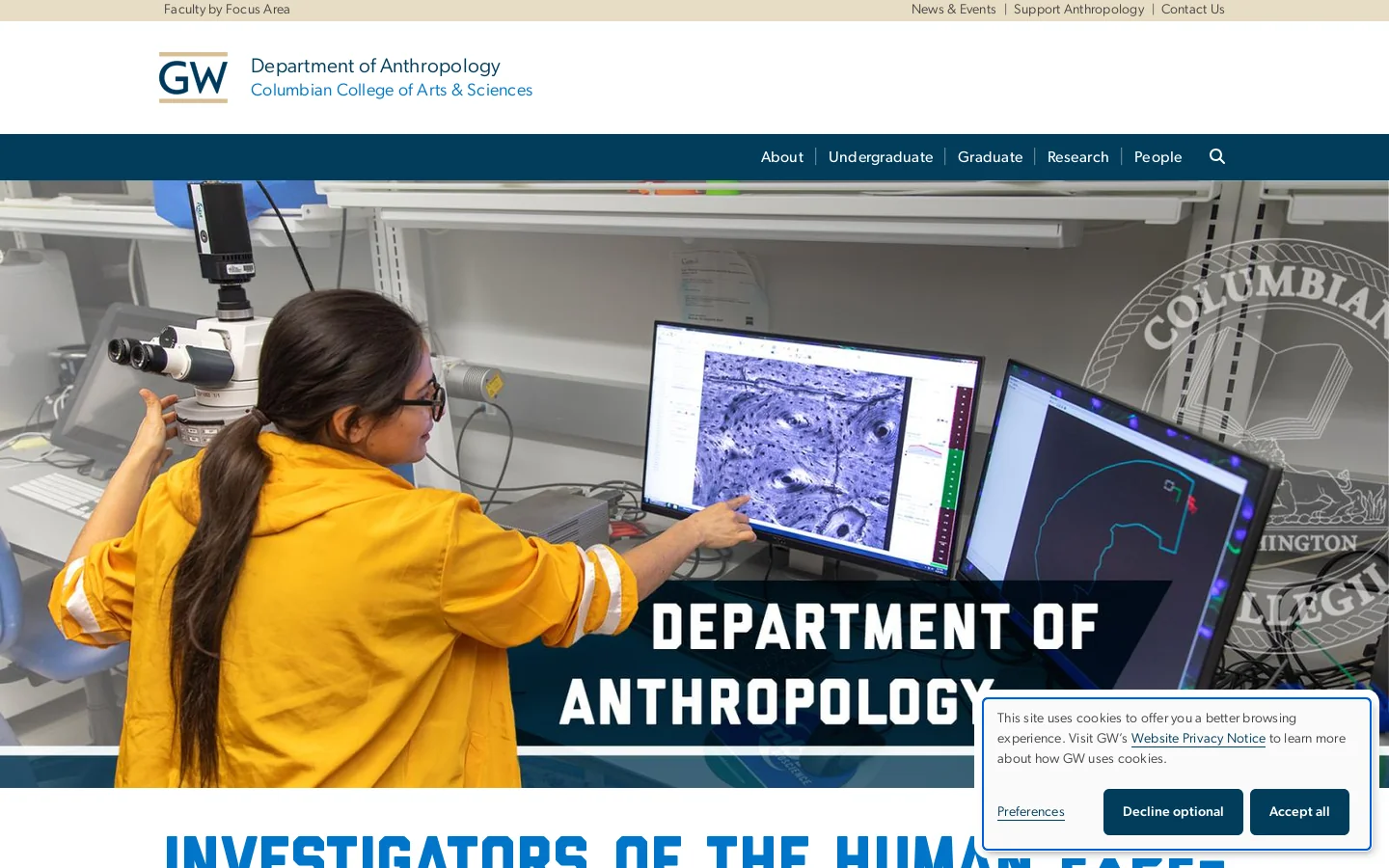Click the Department of Anthropology hero banner
This screenshot has width=1389, height=868.
coord(694,484)
